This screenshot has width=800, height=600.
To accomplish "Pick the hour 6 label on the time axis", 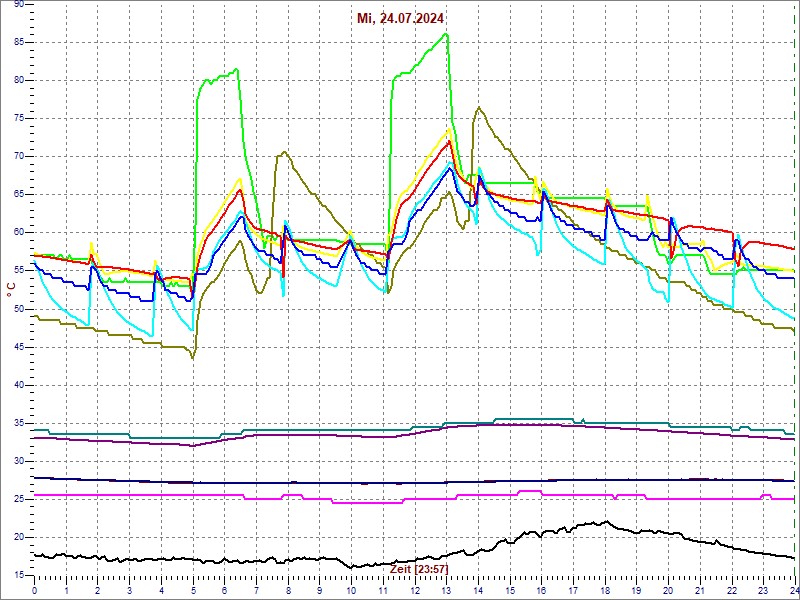I will [x=225, y=589].
